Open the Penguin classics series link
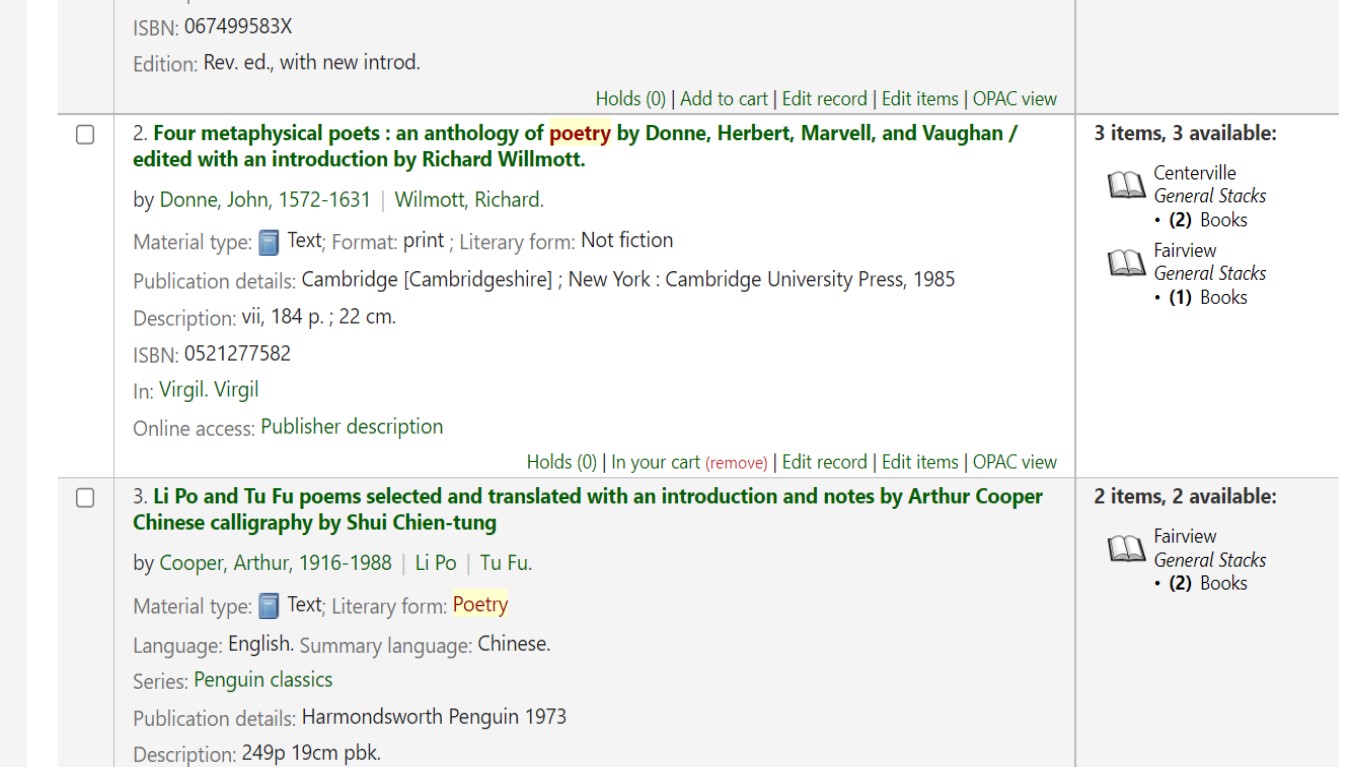 tap(263, 680)
